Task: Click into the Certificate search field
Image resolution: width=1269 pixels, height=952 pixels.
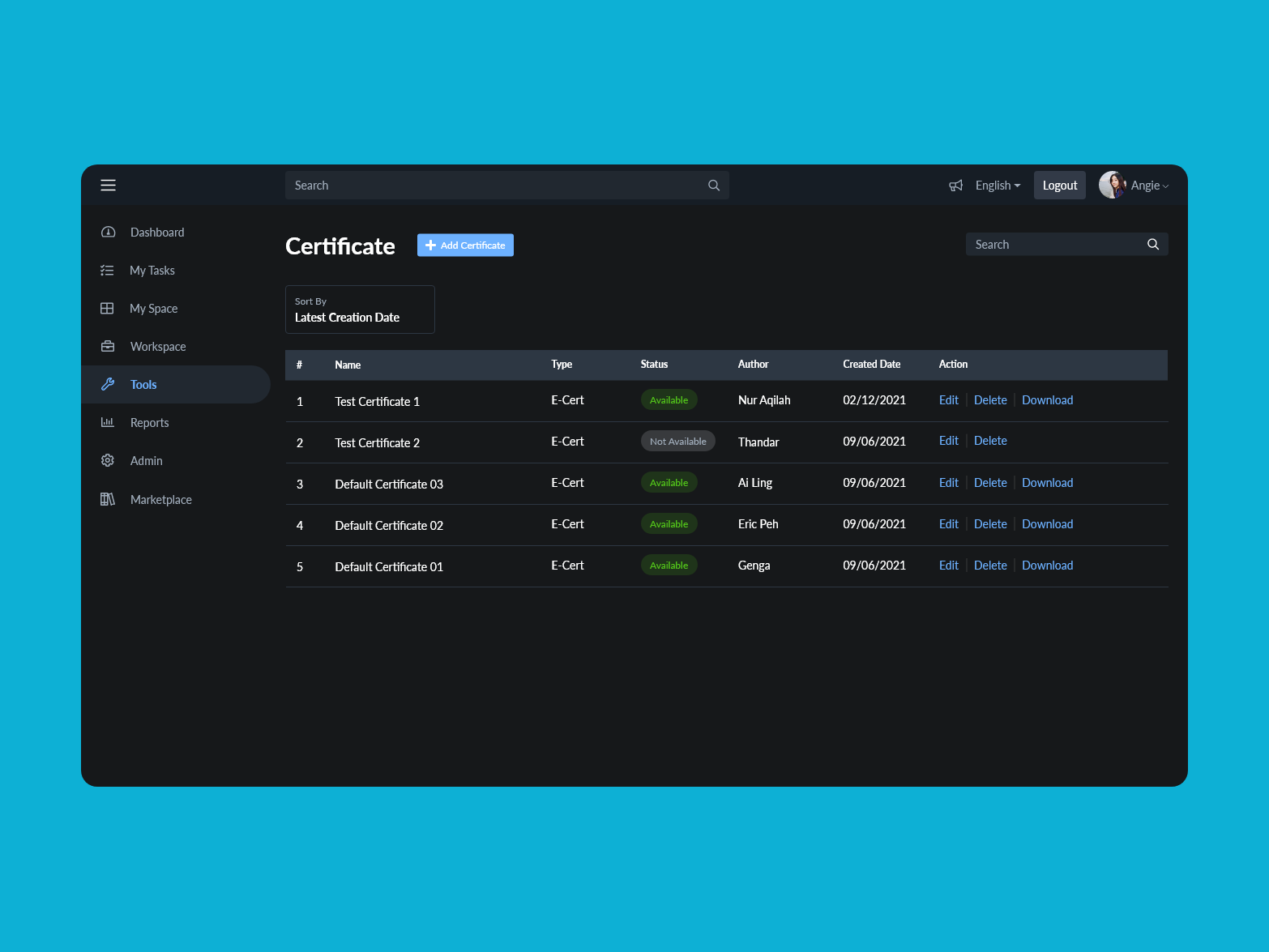Action: point(1053,245)
